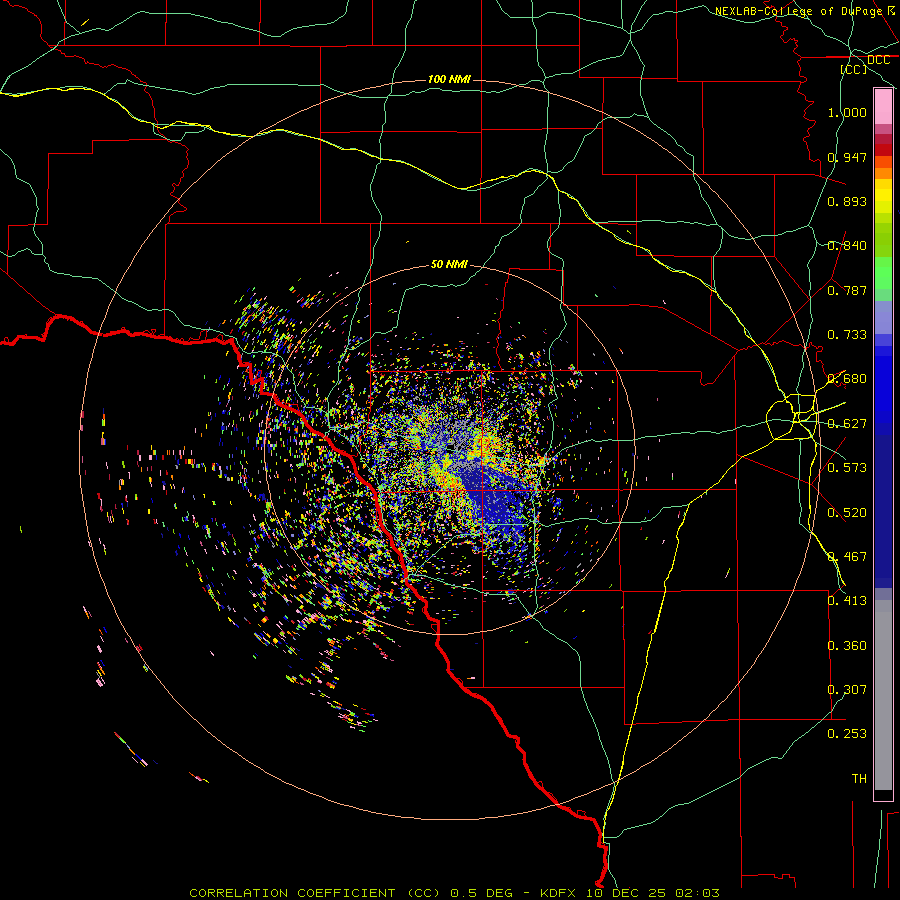Click the "50 NMI" range ring label
Screen dimensions: 900x900
(x=449, y=264)
